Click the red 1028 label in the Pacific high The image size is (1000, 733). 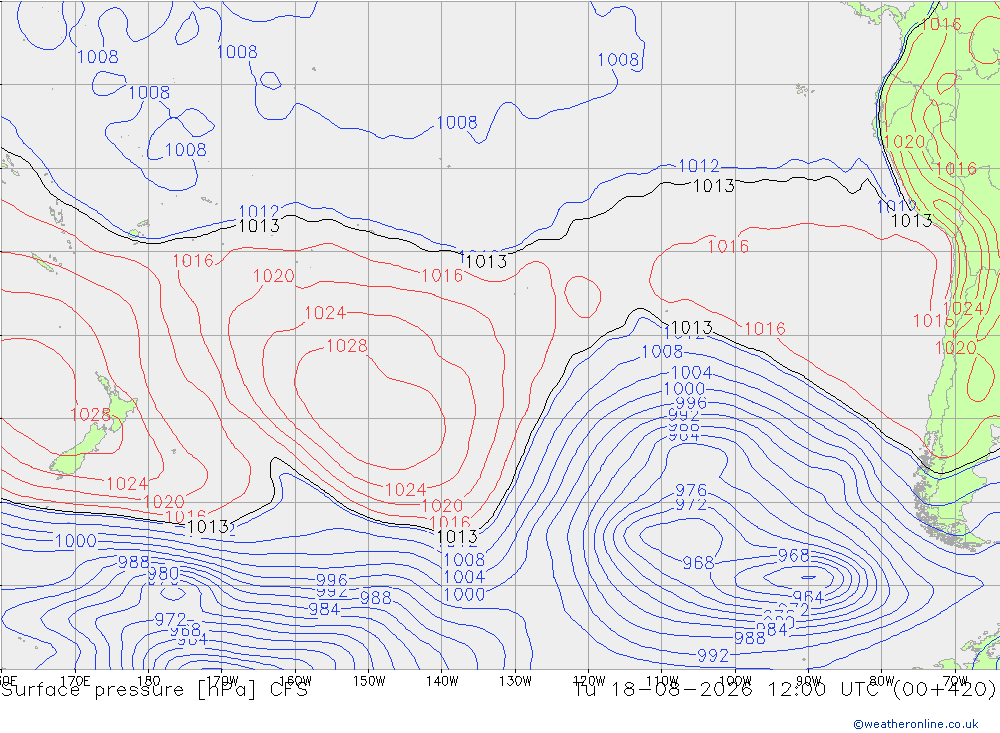coord(347,346)
